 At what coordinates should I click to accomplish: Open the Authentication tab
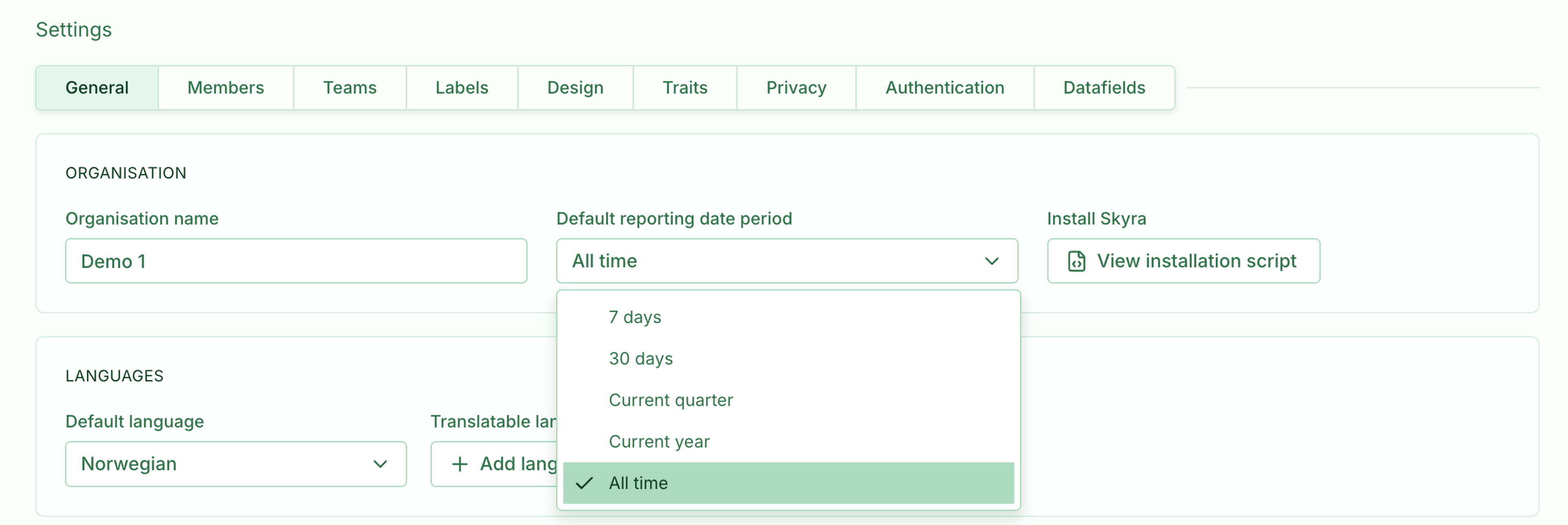[x=945, y=88]
